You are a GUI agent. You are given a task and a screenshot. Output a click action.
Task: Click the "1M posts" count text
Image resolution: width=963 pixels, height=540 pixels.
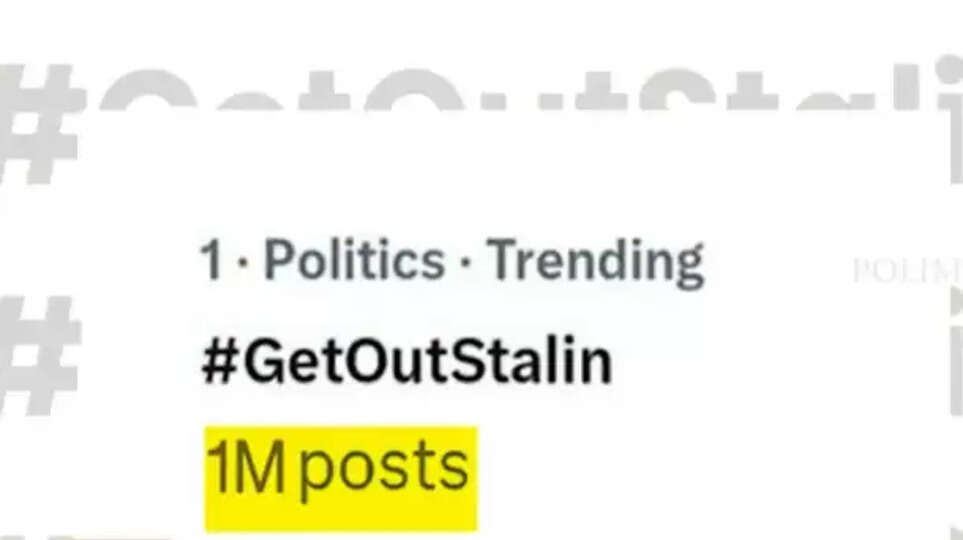pos(338,468)
